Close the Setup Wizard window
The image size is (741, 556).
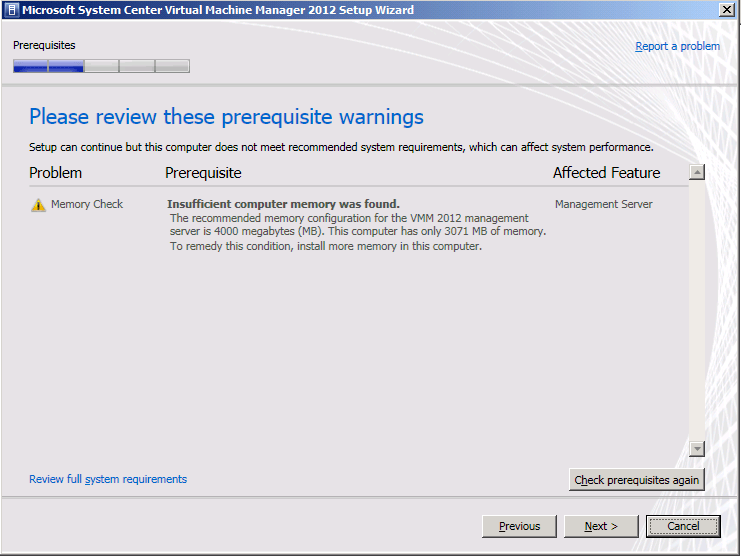click(x=727, y=10)
